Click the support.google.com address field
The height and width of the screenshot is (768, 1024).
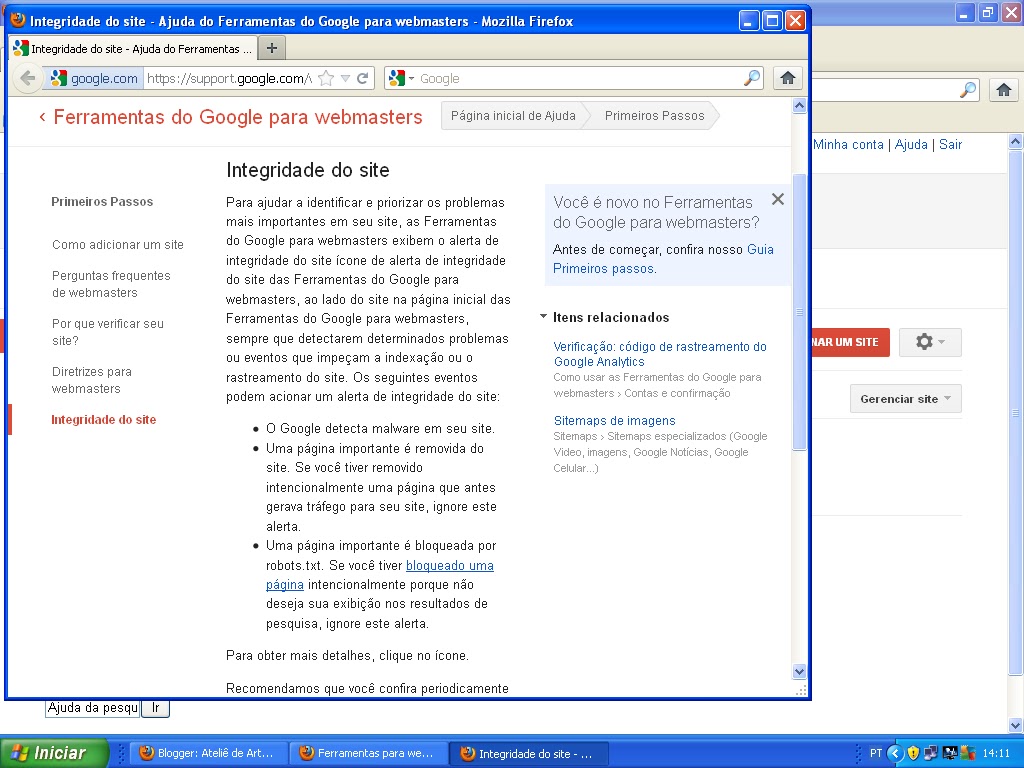click(229, 78)
